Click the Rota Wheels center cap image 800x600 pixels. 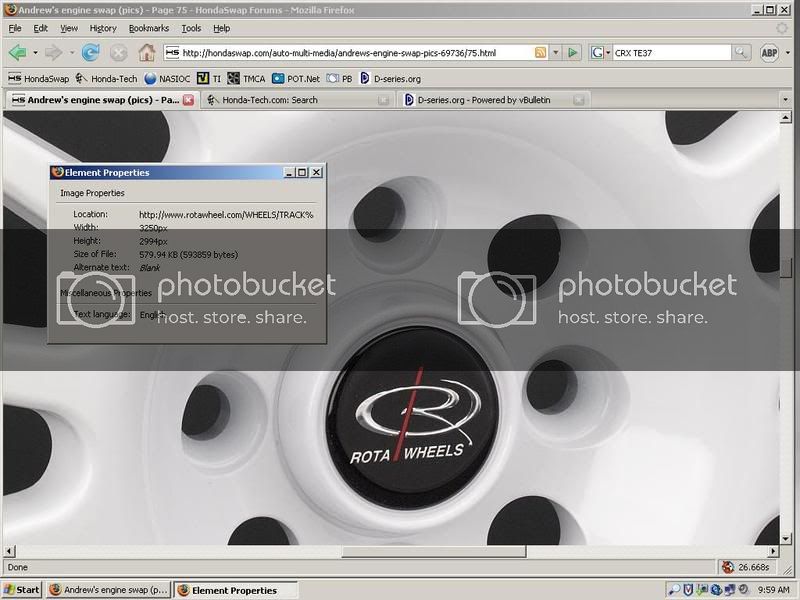413,418
